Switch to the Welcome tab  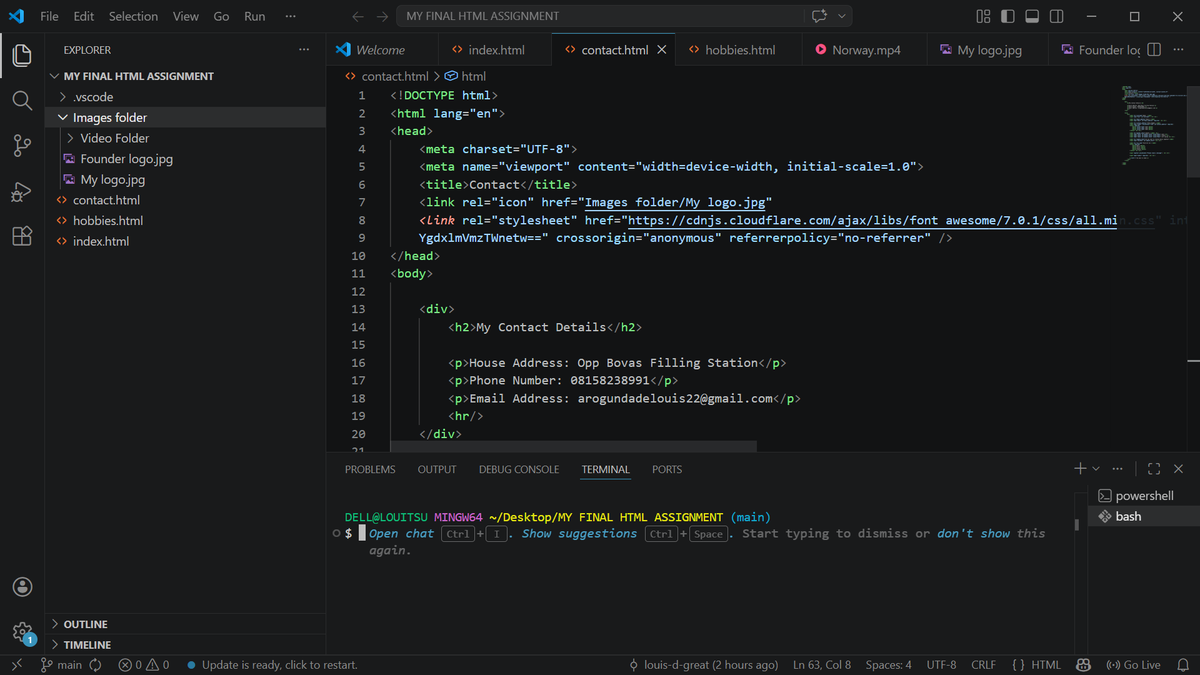(381, 50)
